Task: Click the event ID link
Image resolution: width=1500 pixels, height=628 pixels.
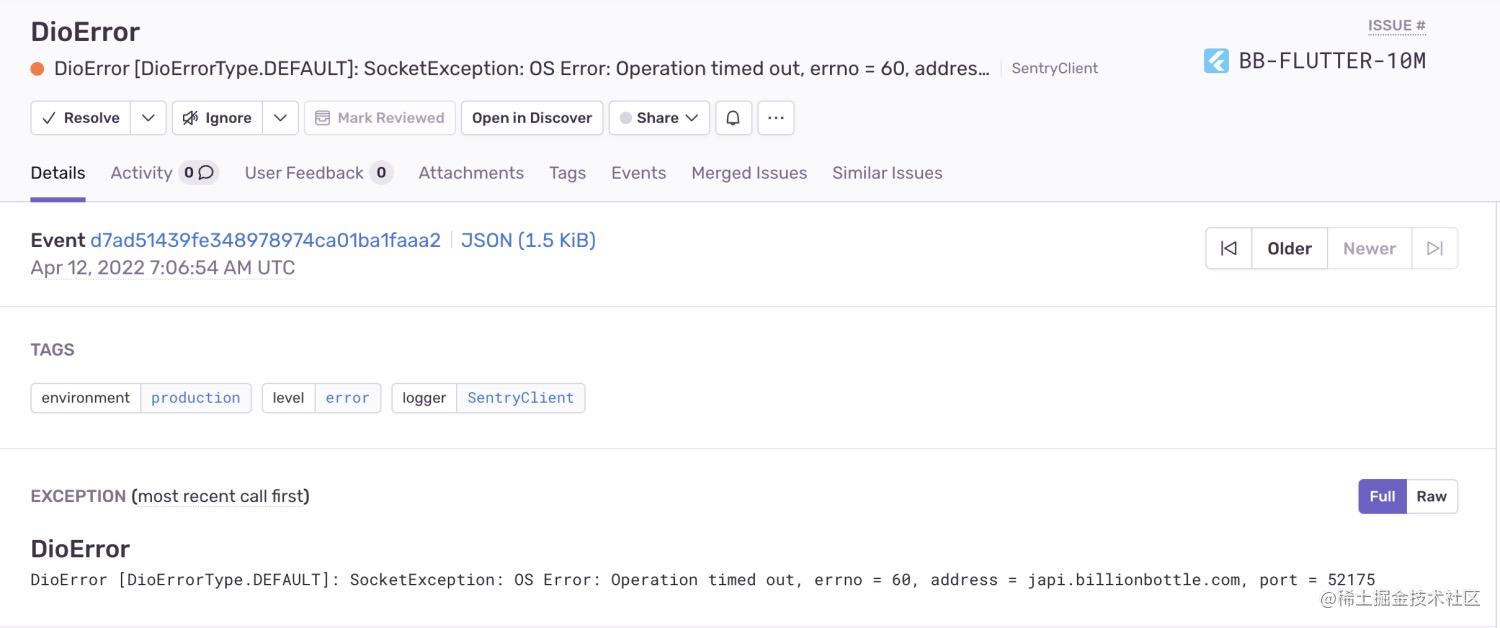Action: coord(265,240)
